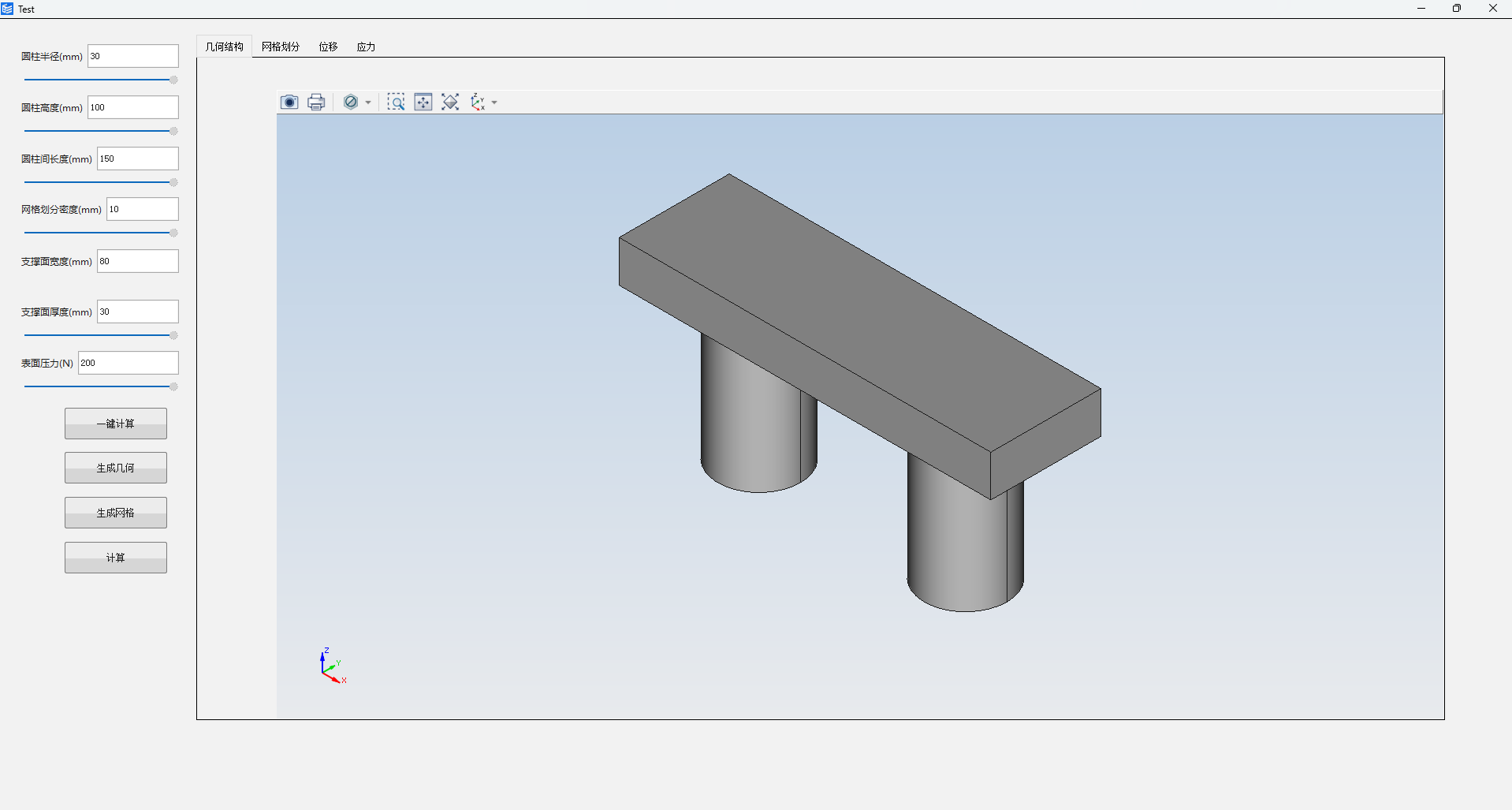
Task: Click the XYZ axis triad in viewport
Action: coord(333,666)
